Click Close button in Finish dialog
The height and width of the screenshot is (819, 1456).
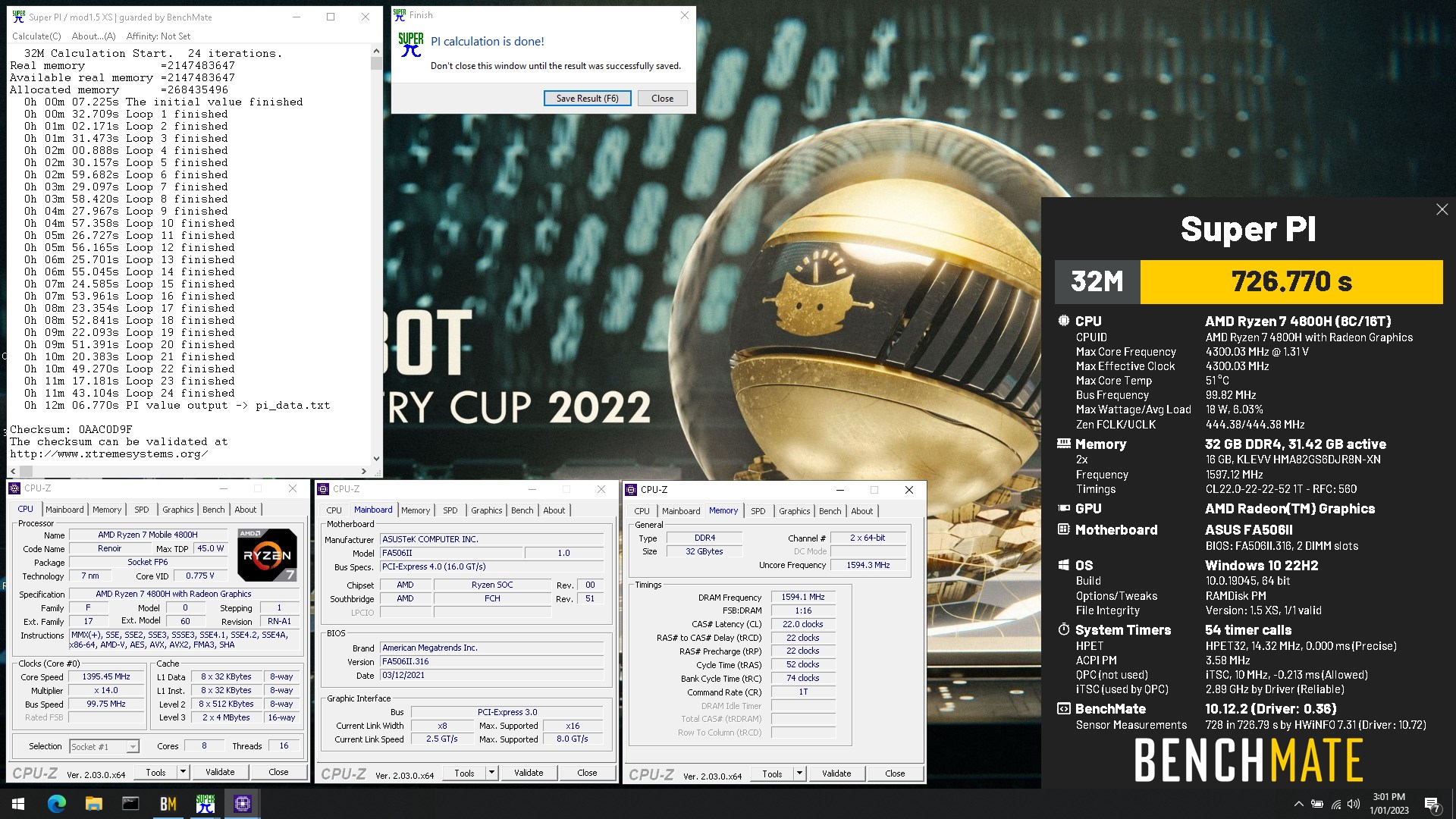pos(662,98)
